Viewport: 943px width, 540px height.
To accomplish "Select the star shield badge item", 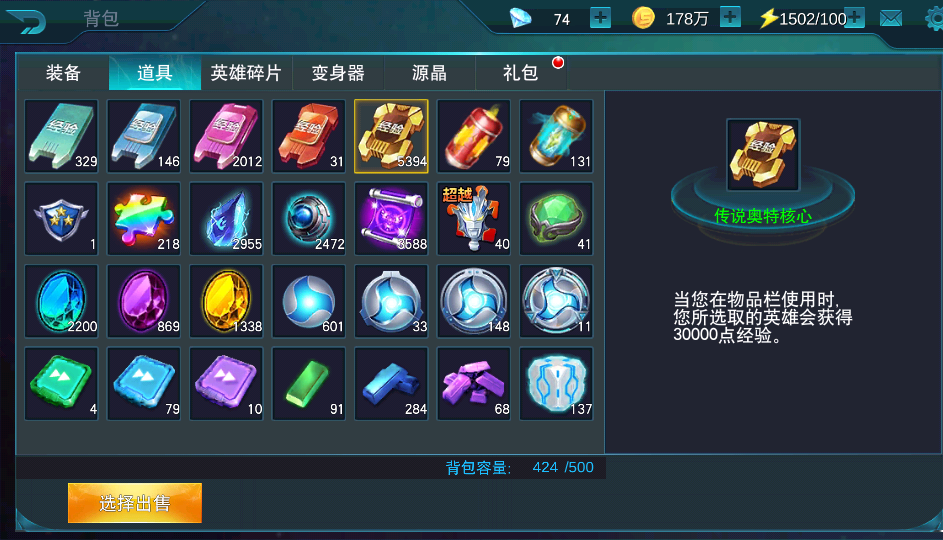I will tap(61, 219).
